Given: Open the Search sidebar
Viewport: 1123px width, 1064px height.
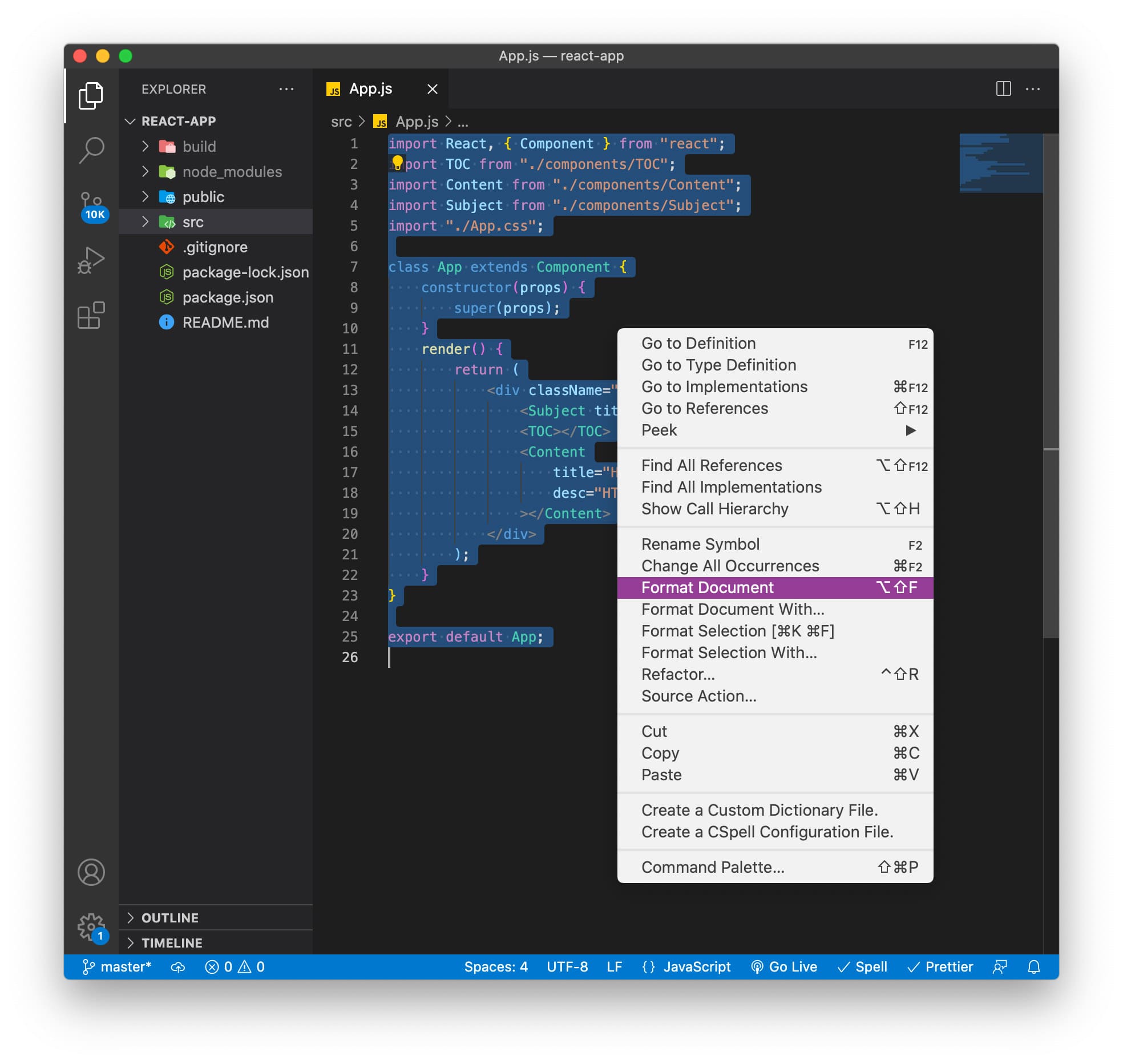Looking at the screenshot, I should (91, 150).
